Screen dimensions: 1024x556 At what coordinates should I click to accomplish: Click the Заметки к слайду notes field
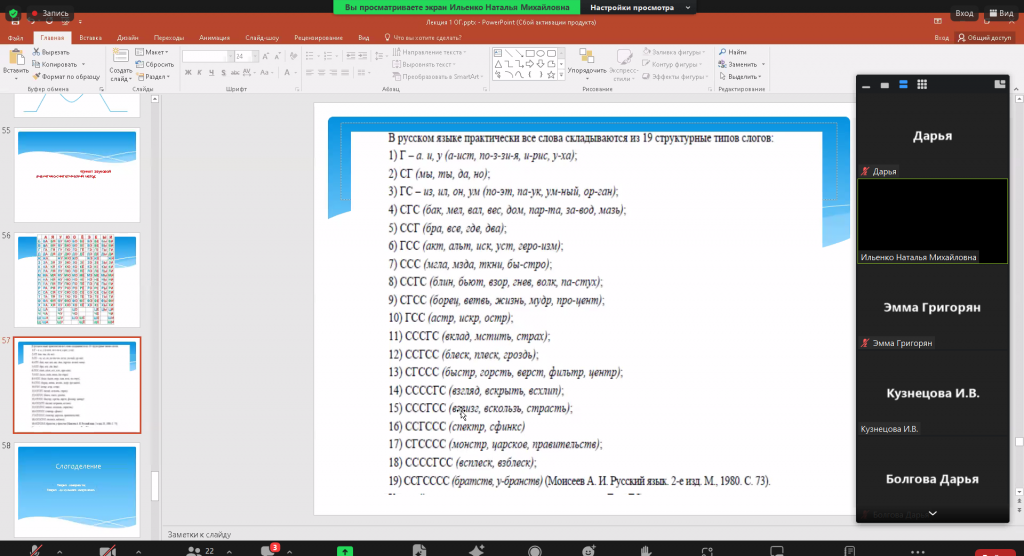coord(199,534)
